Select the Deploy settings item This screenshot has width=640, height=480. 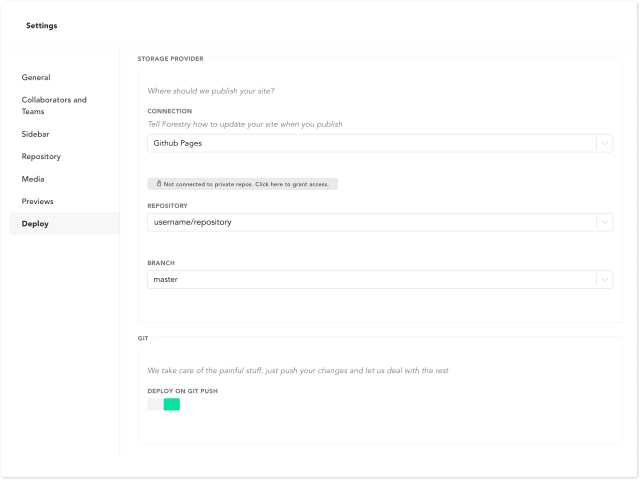64,224
